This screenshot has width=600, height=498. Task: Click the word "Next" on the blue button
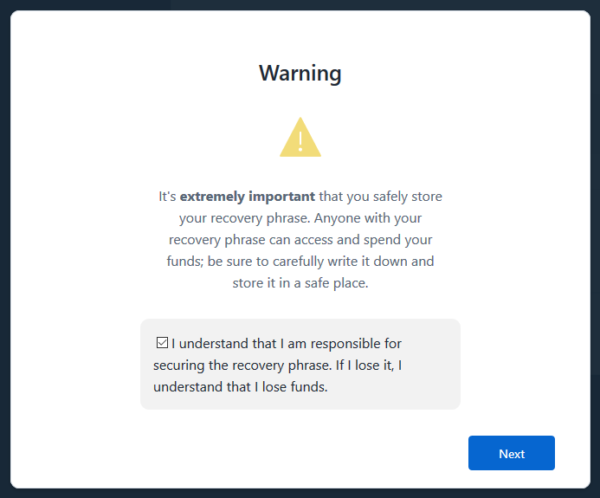[512, 454]
